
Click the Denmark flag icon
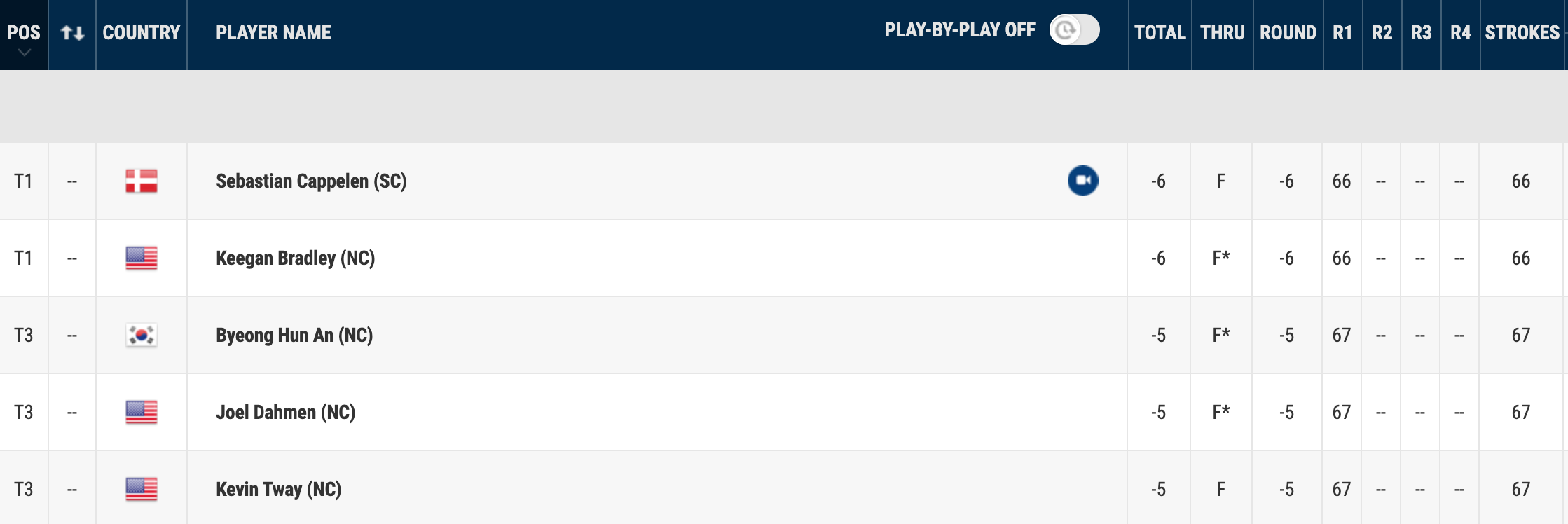[142, 181]
